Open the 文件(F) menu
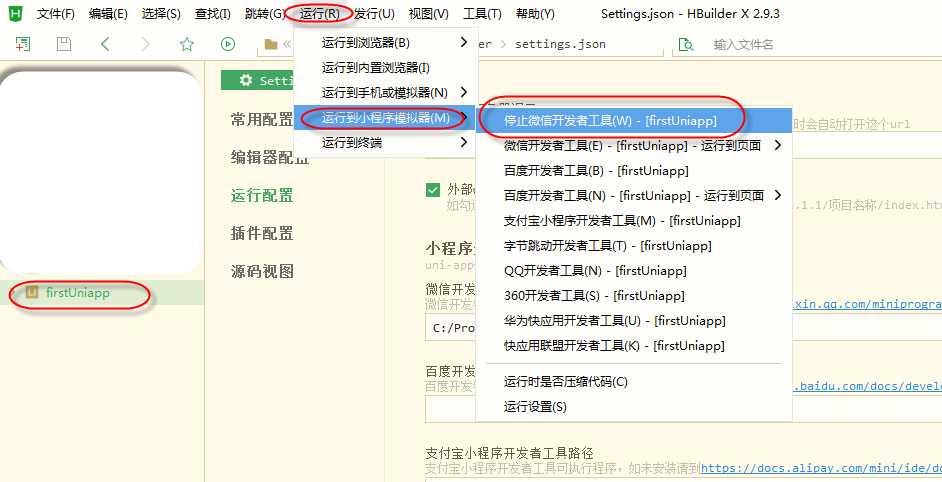Viewport: 942px width, 482px height. click(56, 14)
